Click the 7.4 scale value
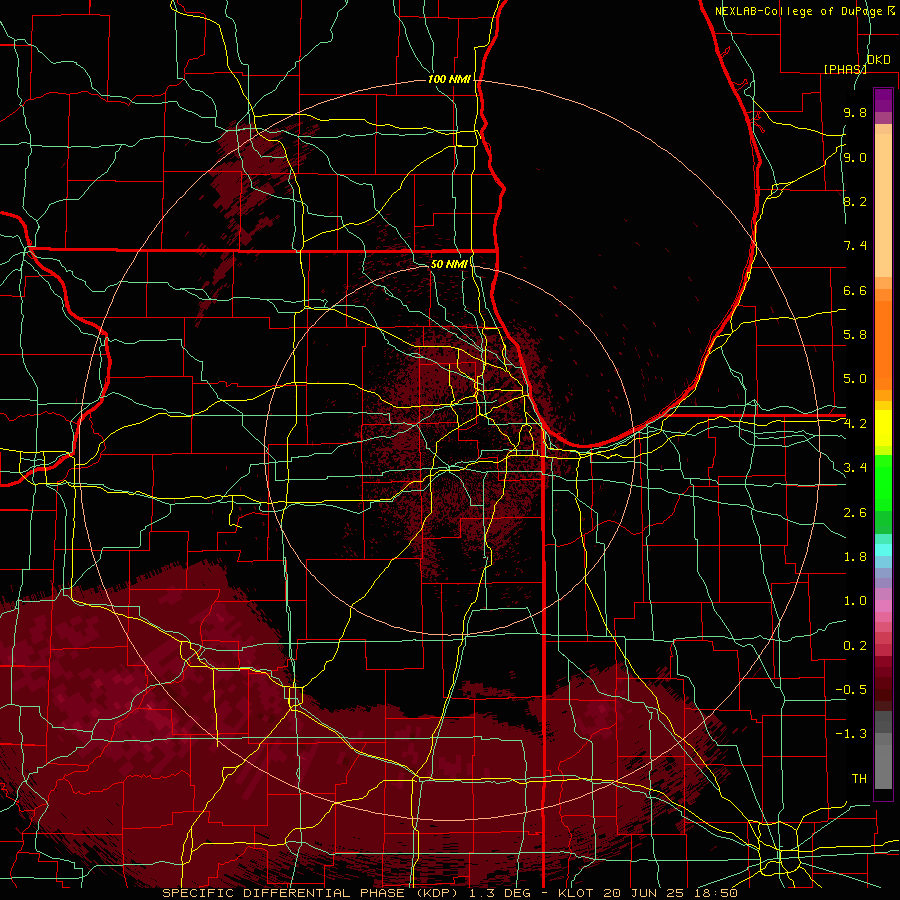 point(855,246)
